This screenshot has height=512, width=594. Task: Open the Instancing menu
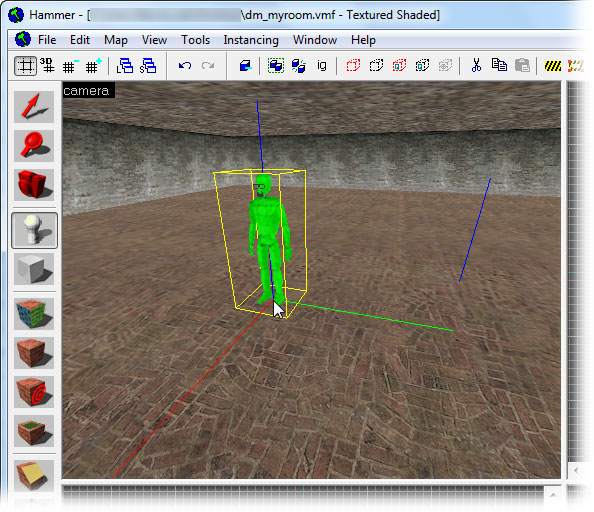tap(251, 40)
